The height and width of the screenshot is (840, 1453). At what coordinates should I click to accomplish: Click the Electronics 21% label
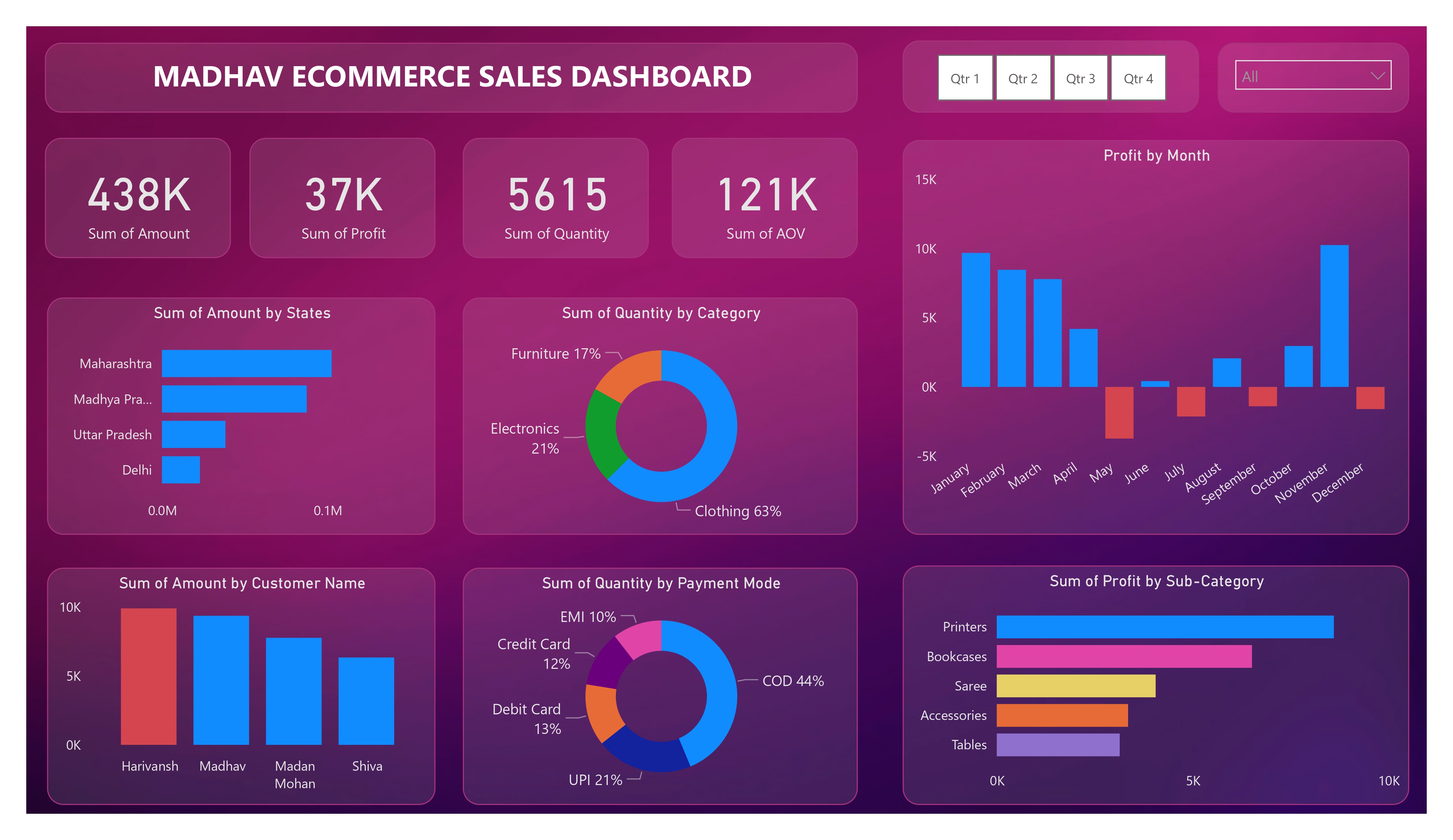pos(525,438)
